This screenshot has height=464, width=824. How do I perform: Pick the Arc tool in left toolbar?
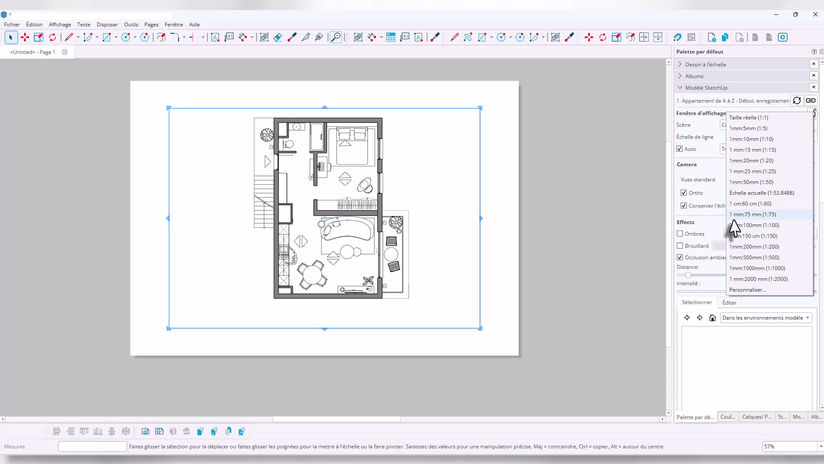[88, 37]
